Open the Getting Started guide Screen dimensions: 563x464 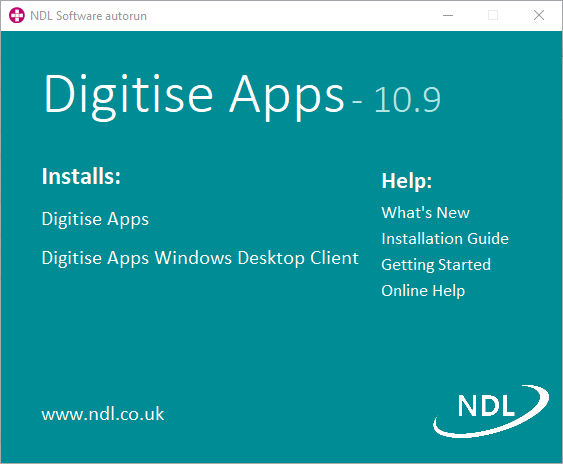pos(436,265)
